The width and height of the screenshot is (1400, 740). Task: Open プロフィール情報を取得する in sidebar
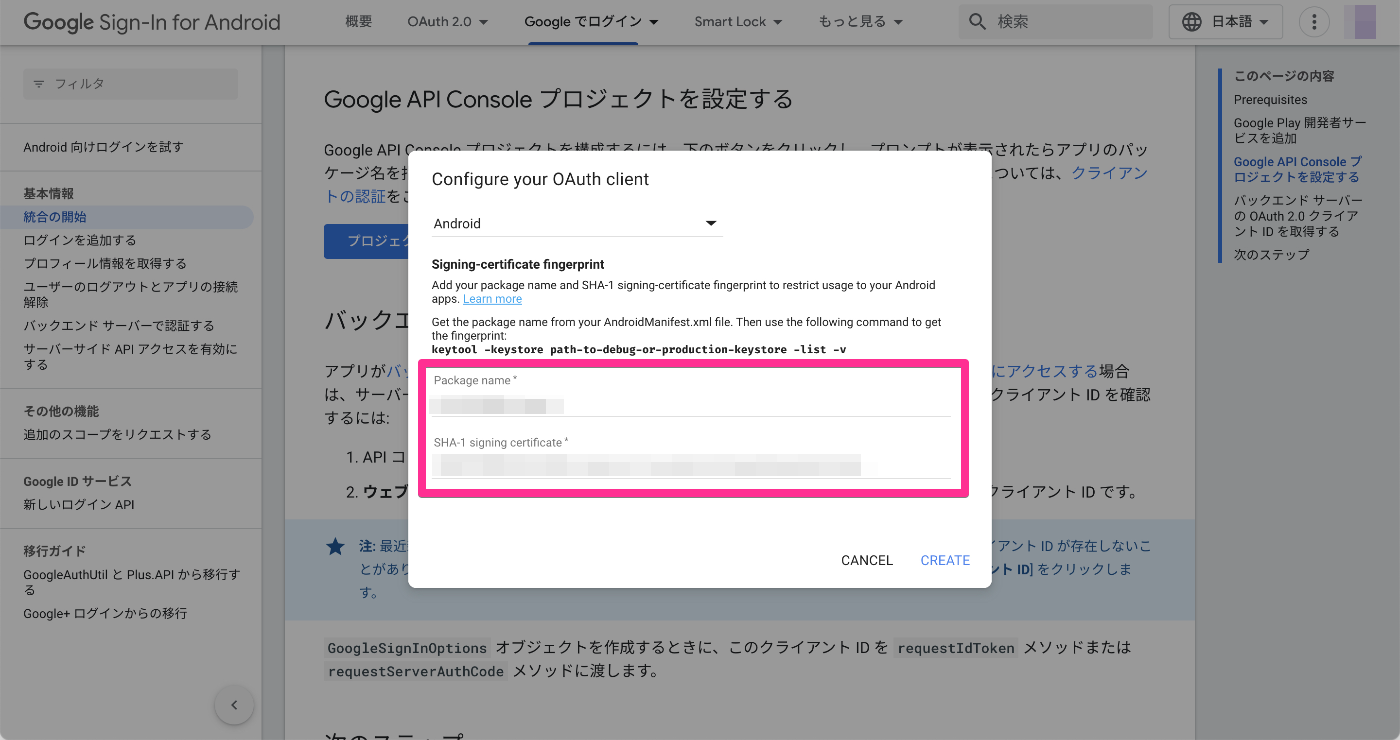pos(105,263)
